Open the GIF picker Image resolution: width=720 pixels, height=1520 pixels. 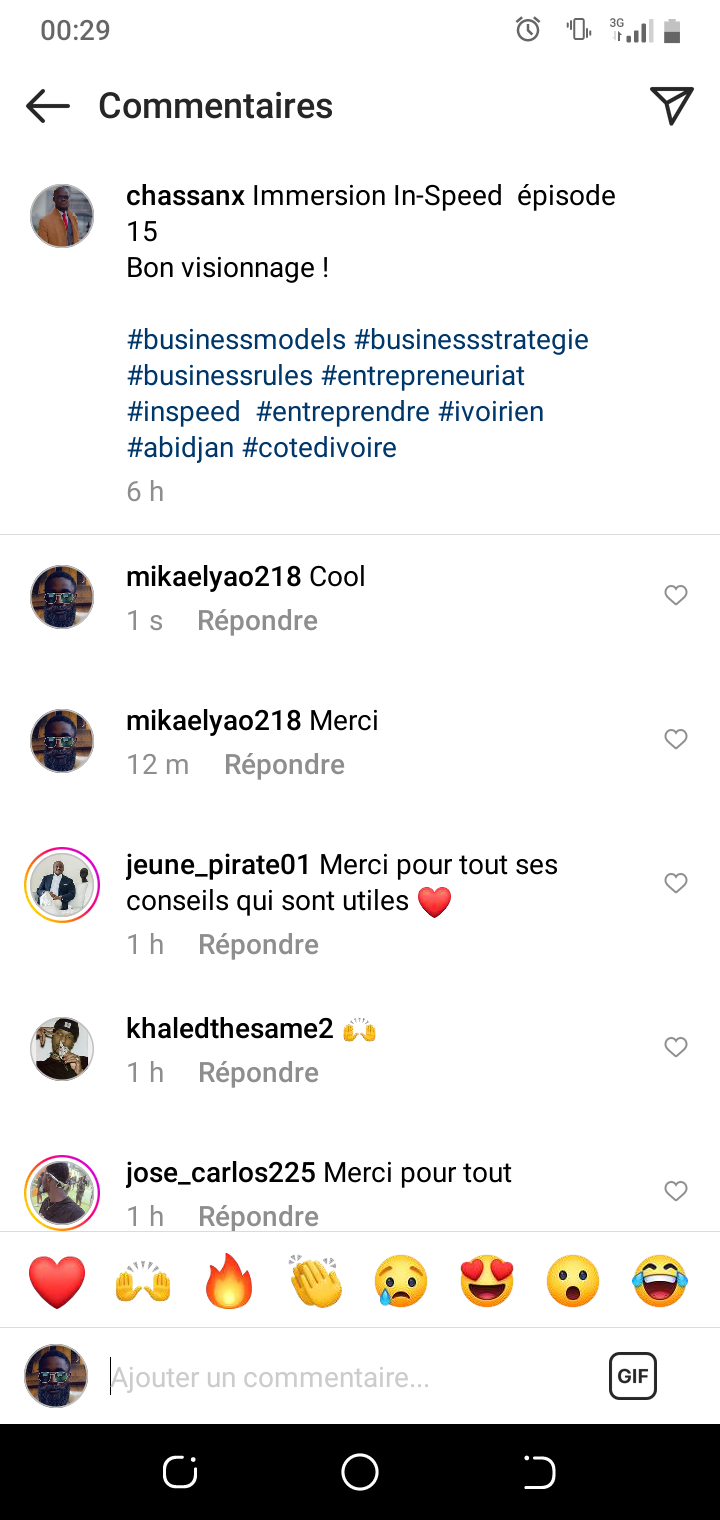(x=632, y=1376)
